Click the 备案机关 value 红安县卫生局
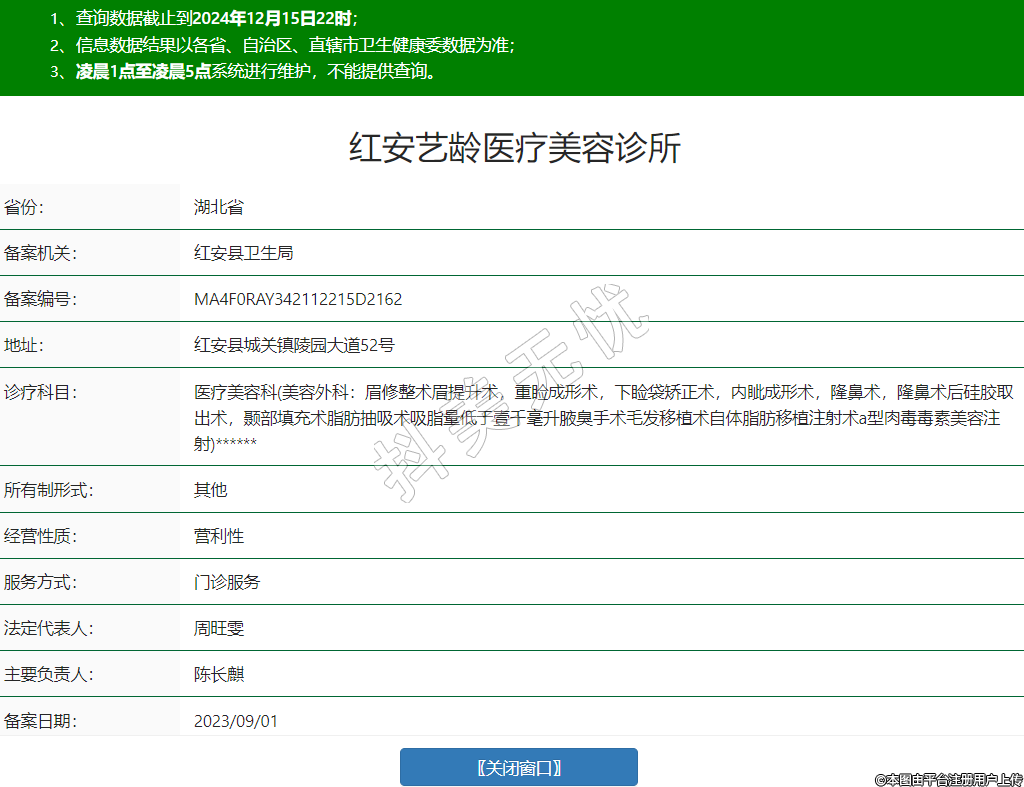 pos(243,254)
